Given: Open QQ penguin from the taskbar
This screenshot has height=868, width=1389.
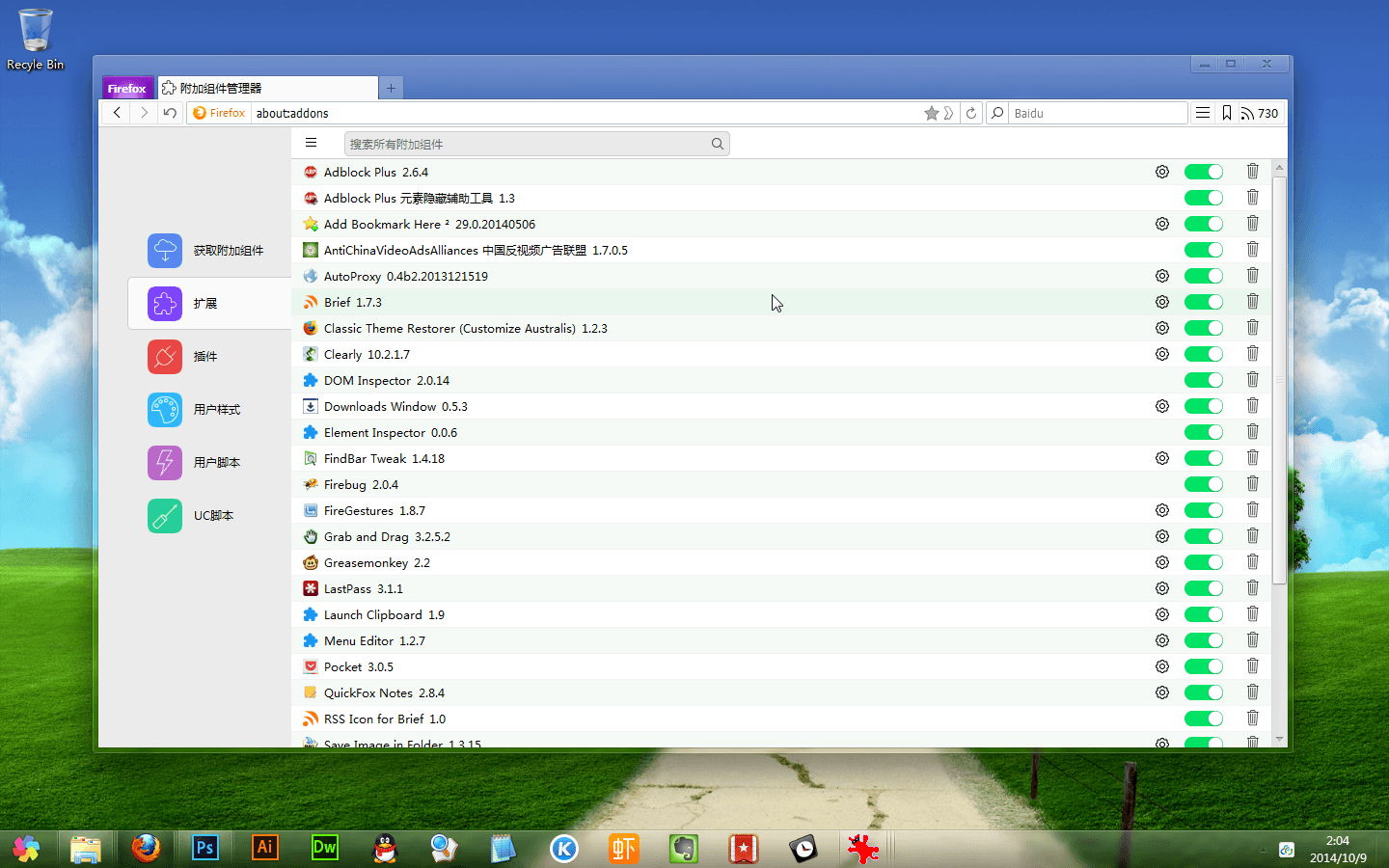Looking at the screenshot, I should [x=385, y=848].
